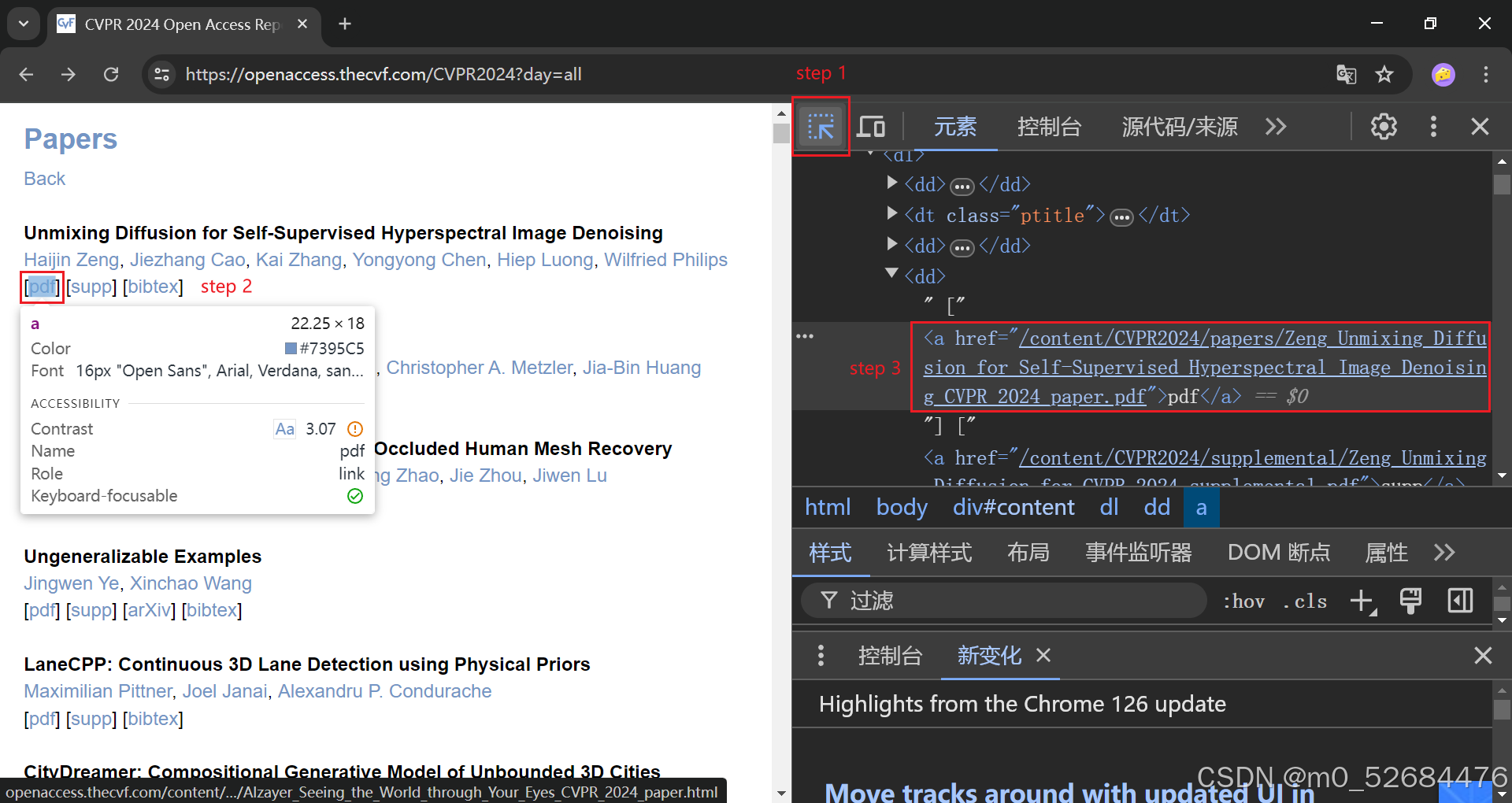
Task: Expand the dt class ptitle node
Action: 892,213
